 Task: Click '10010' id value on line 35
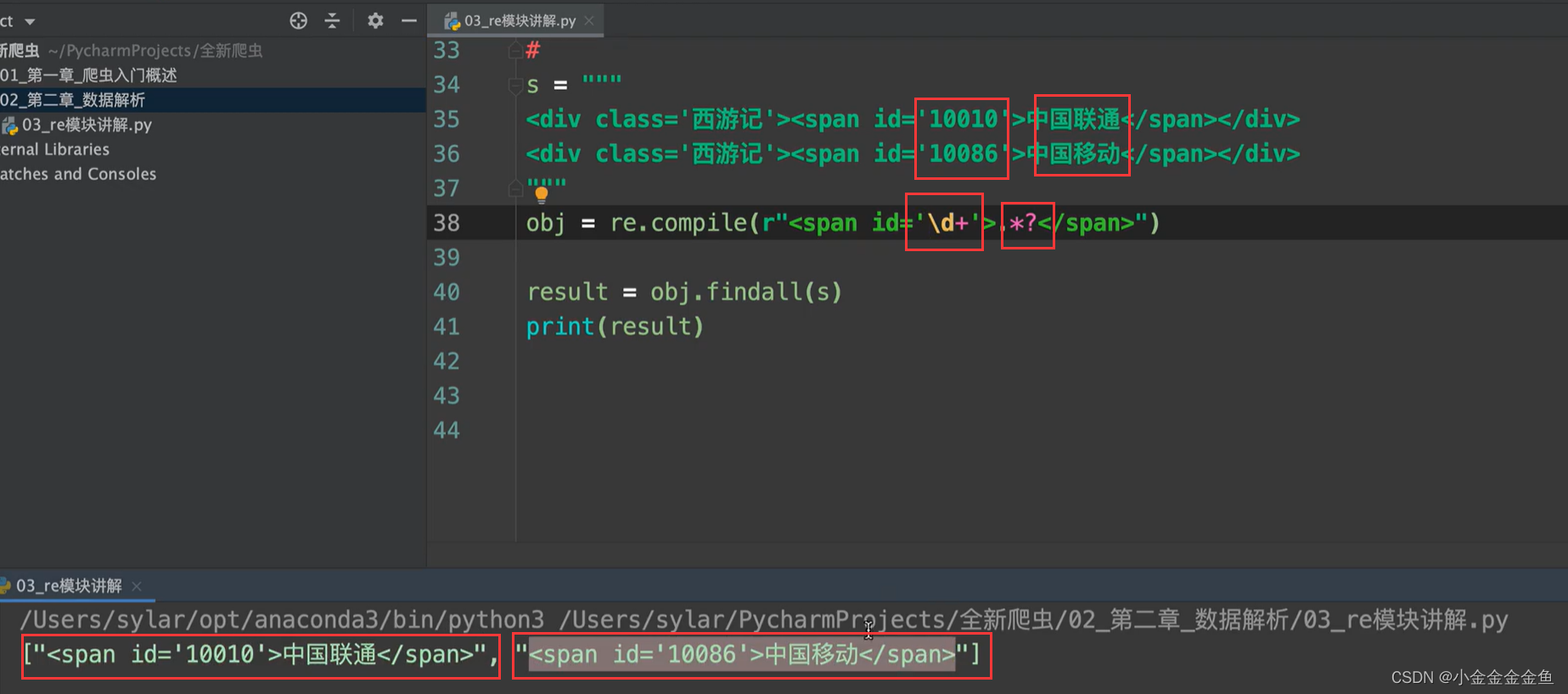(963, 120)
